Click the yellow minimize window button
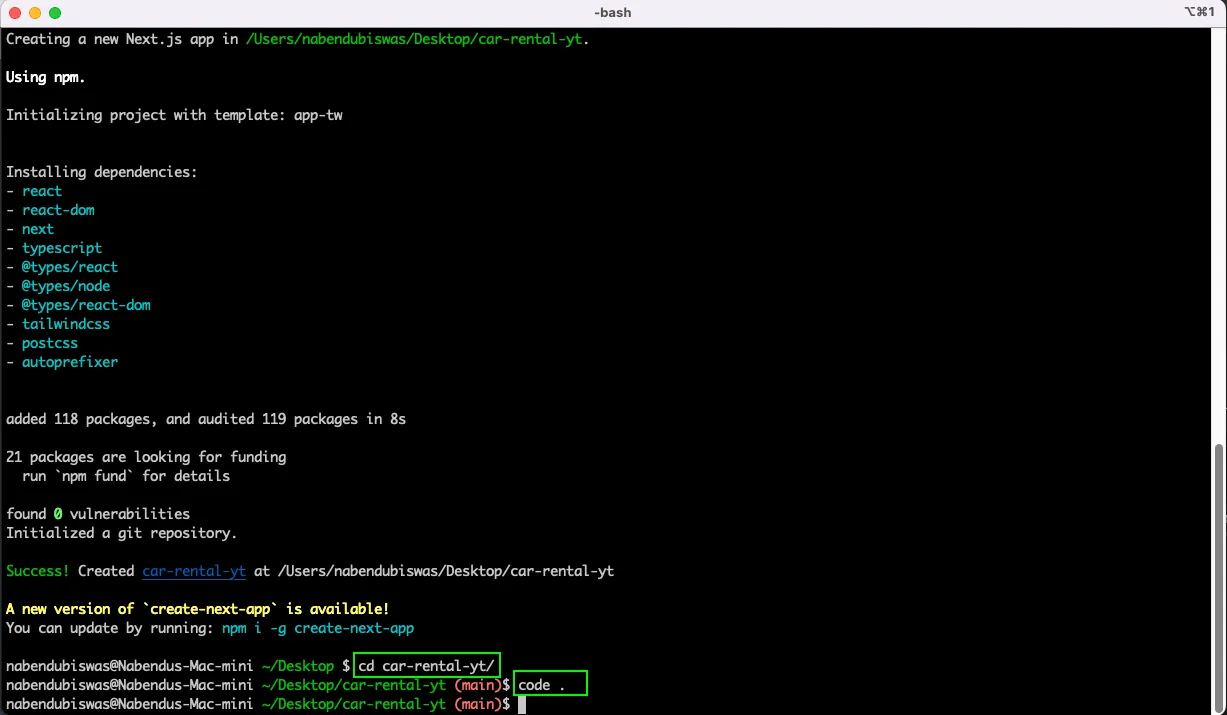The width and height of the screenshot is (1227, 715). pyautogui.click(x=34, y=13)
